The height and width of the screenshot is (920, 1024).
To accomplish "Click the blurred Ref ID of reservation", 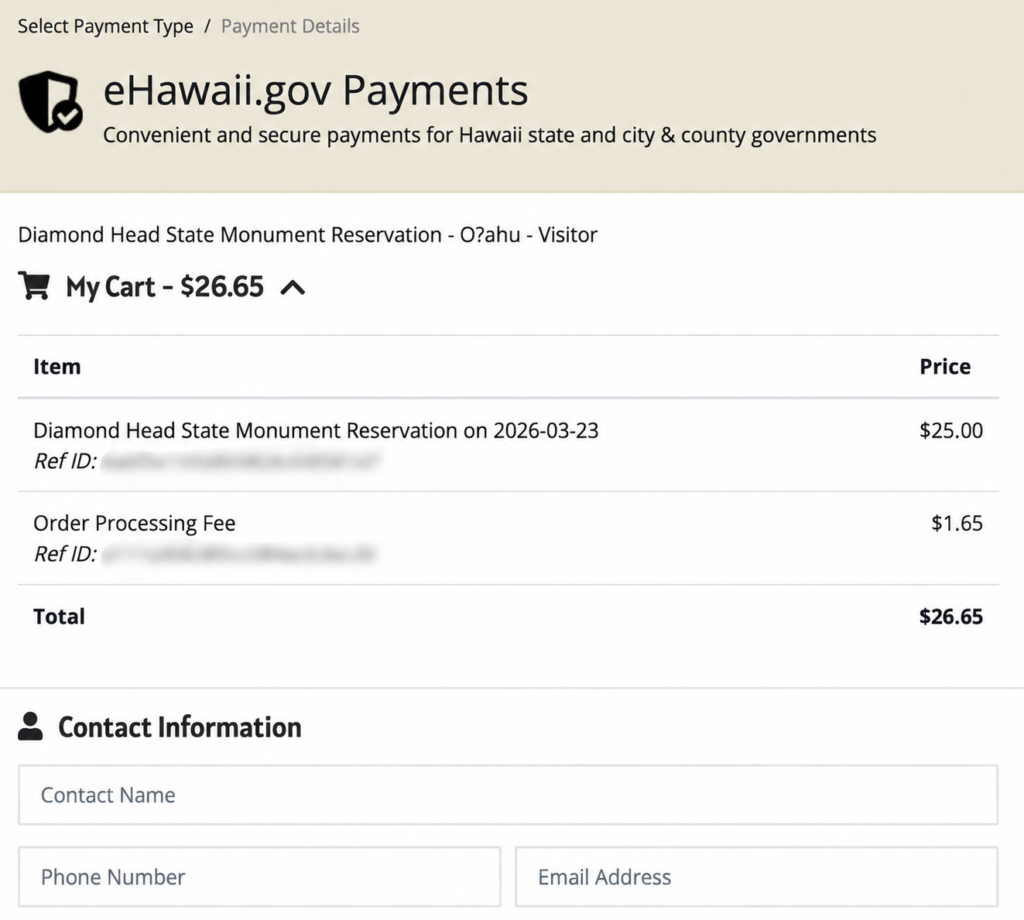I will 240,461.
